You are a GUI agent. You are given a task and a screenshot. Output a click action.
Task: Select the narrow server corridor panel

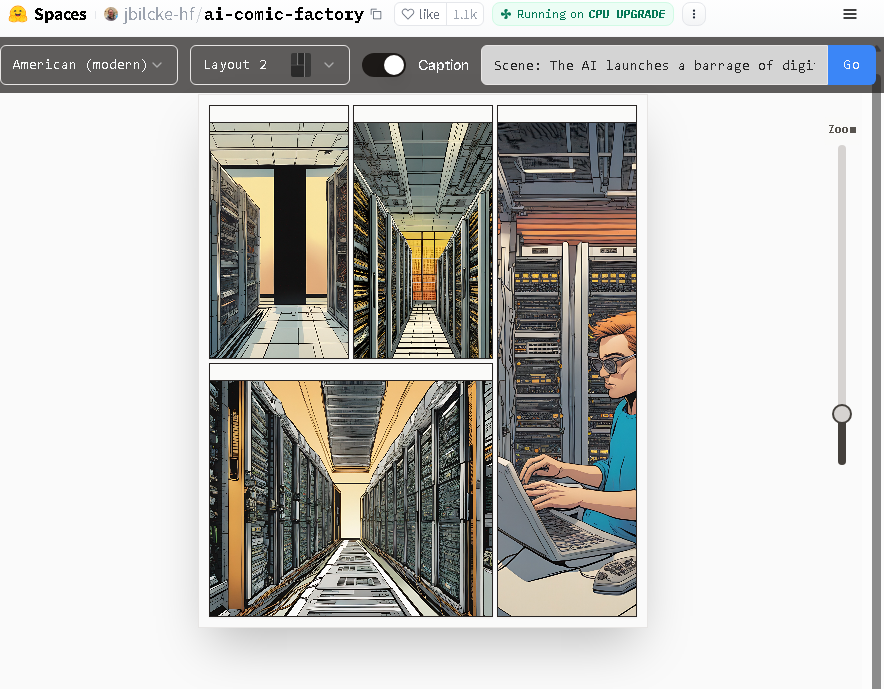[423, 240]
